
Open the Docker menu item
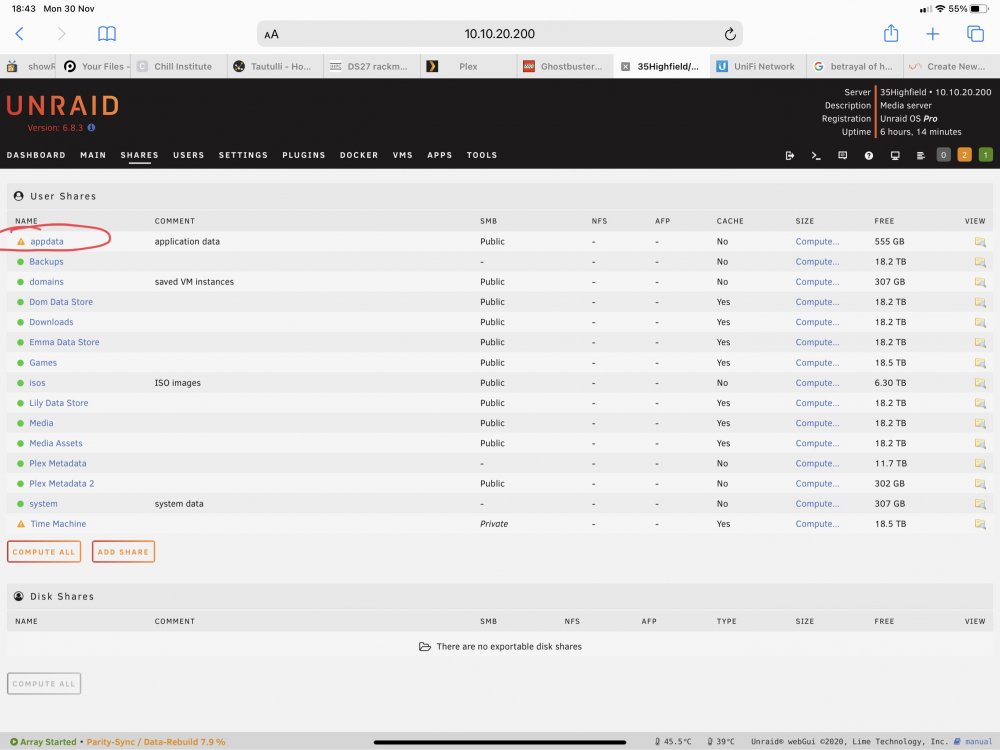point(358,155)
